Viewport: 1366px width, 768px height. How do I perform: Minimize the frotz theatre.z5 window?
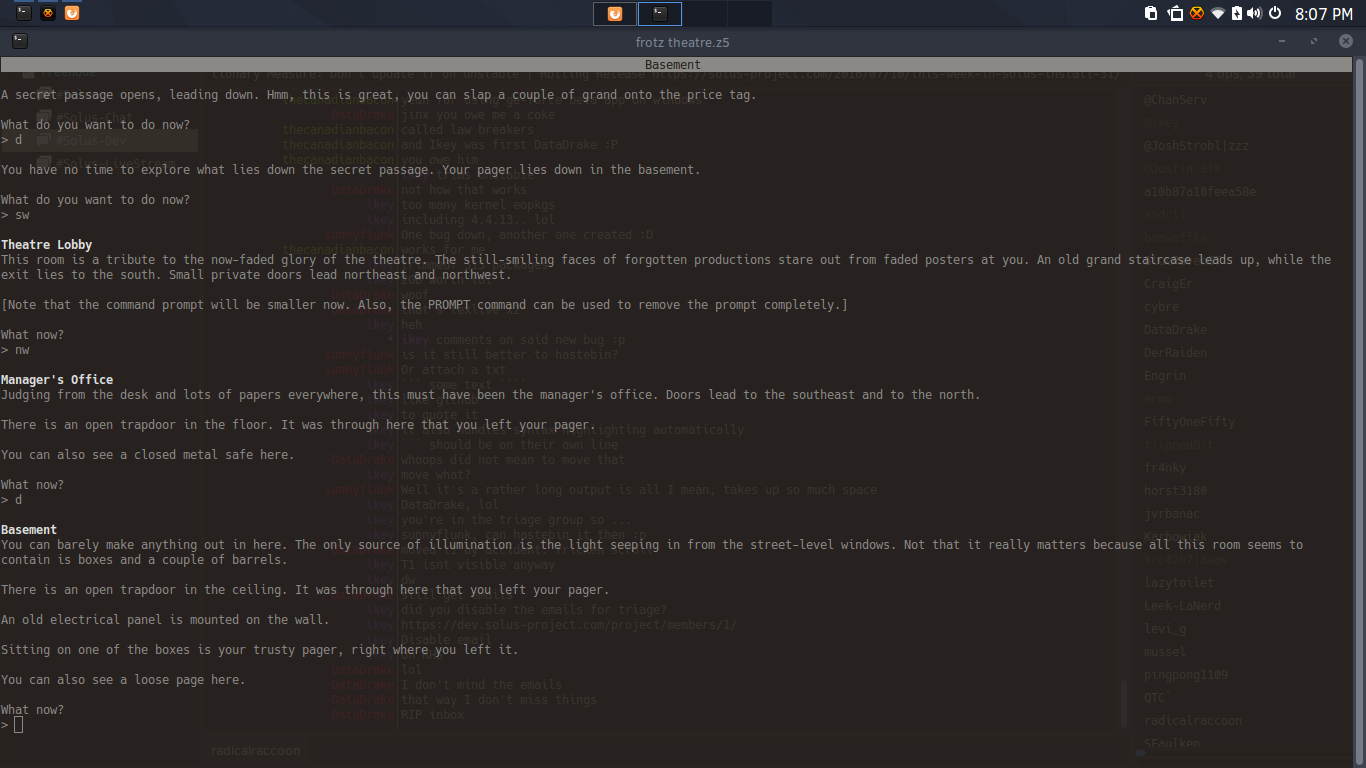coord(1283,42)
